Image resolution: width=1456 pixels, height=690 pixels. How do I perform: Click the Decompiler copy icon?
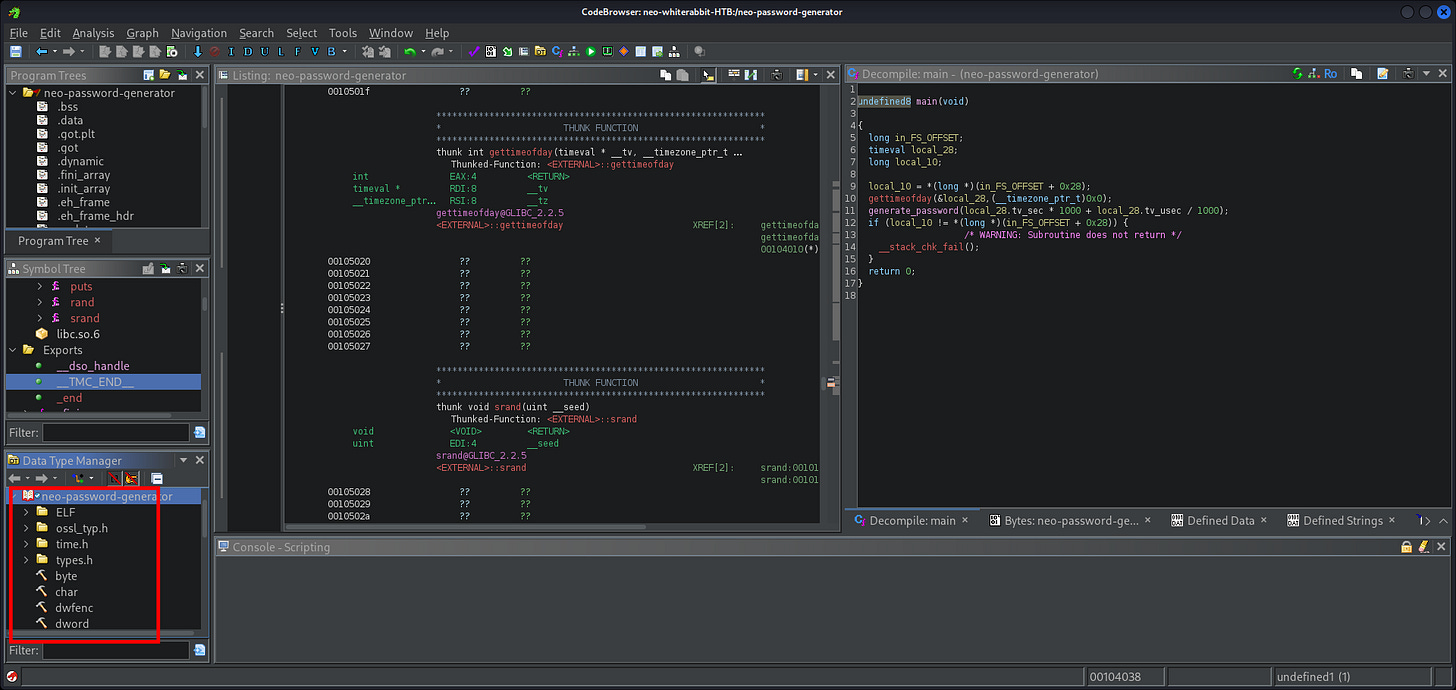coord(1357,74)
